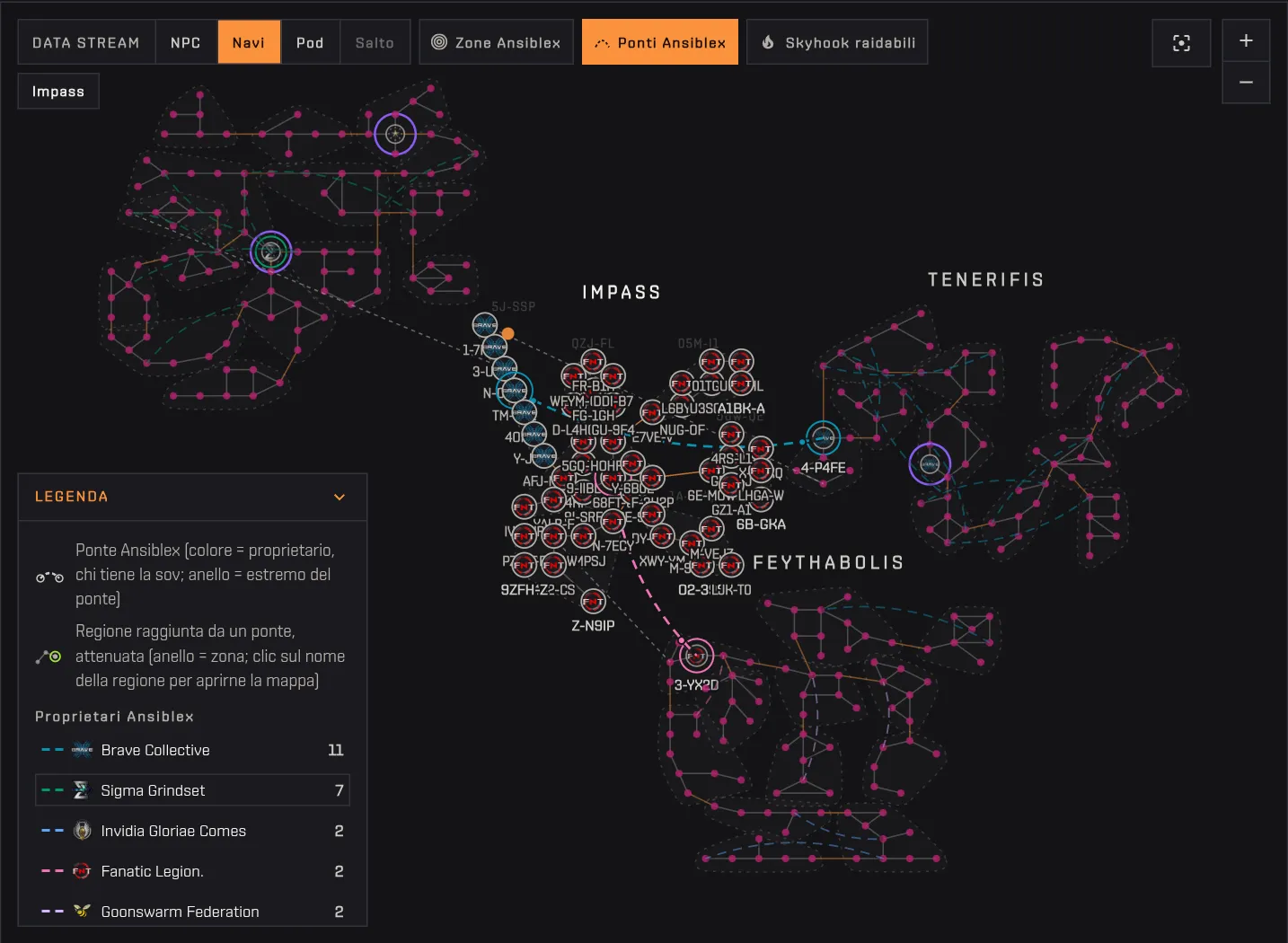Click the Z-N9IP Fanatic Legion node
The width and height of the screenshot is (1288, 943).
click(593, 602)
